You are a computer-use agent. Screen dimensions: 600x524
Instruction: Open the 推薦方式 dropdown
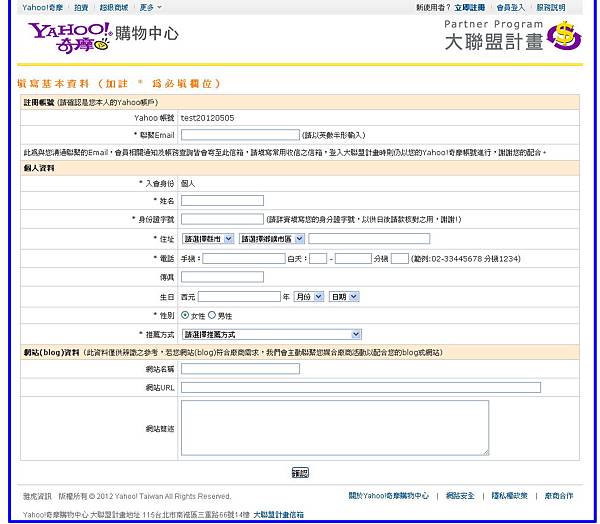272,335
